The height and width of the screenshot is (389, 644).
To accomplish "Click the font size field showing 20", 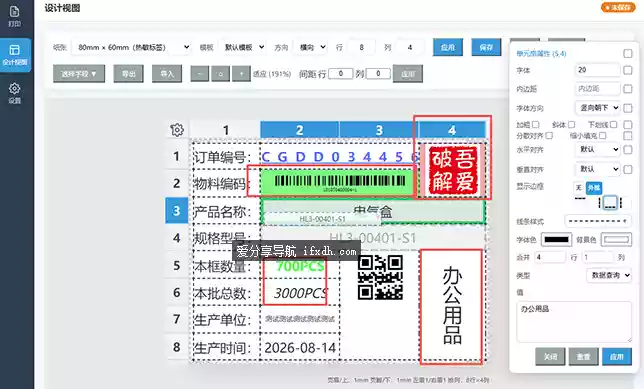I will [x=598, y=70].
